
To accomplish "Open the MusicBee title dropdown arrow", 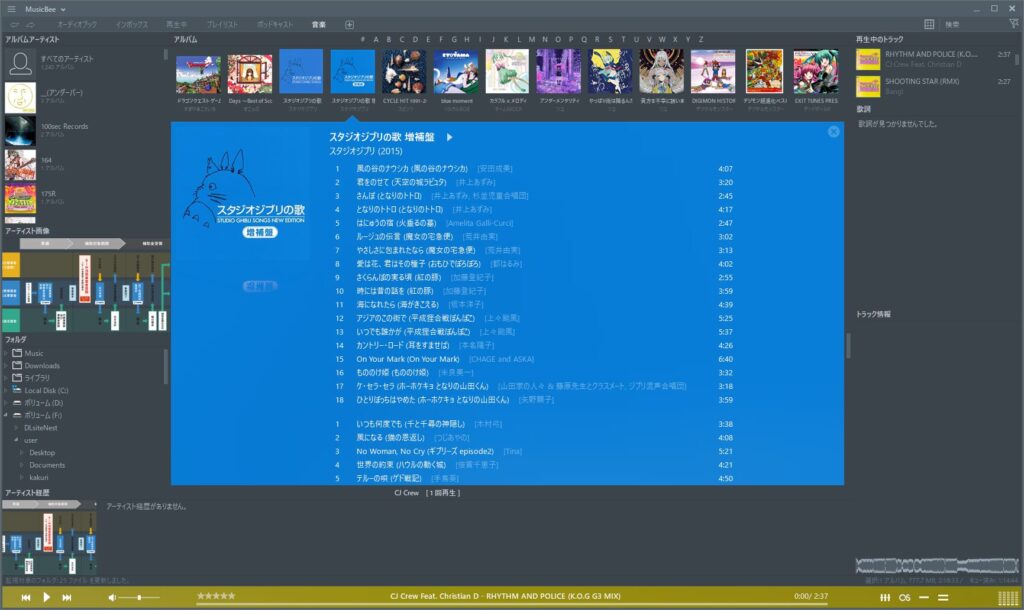I will 63,10.
